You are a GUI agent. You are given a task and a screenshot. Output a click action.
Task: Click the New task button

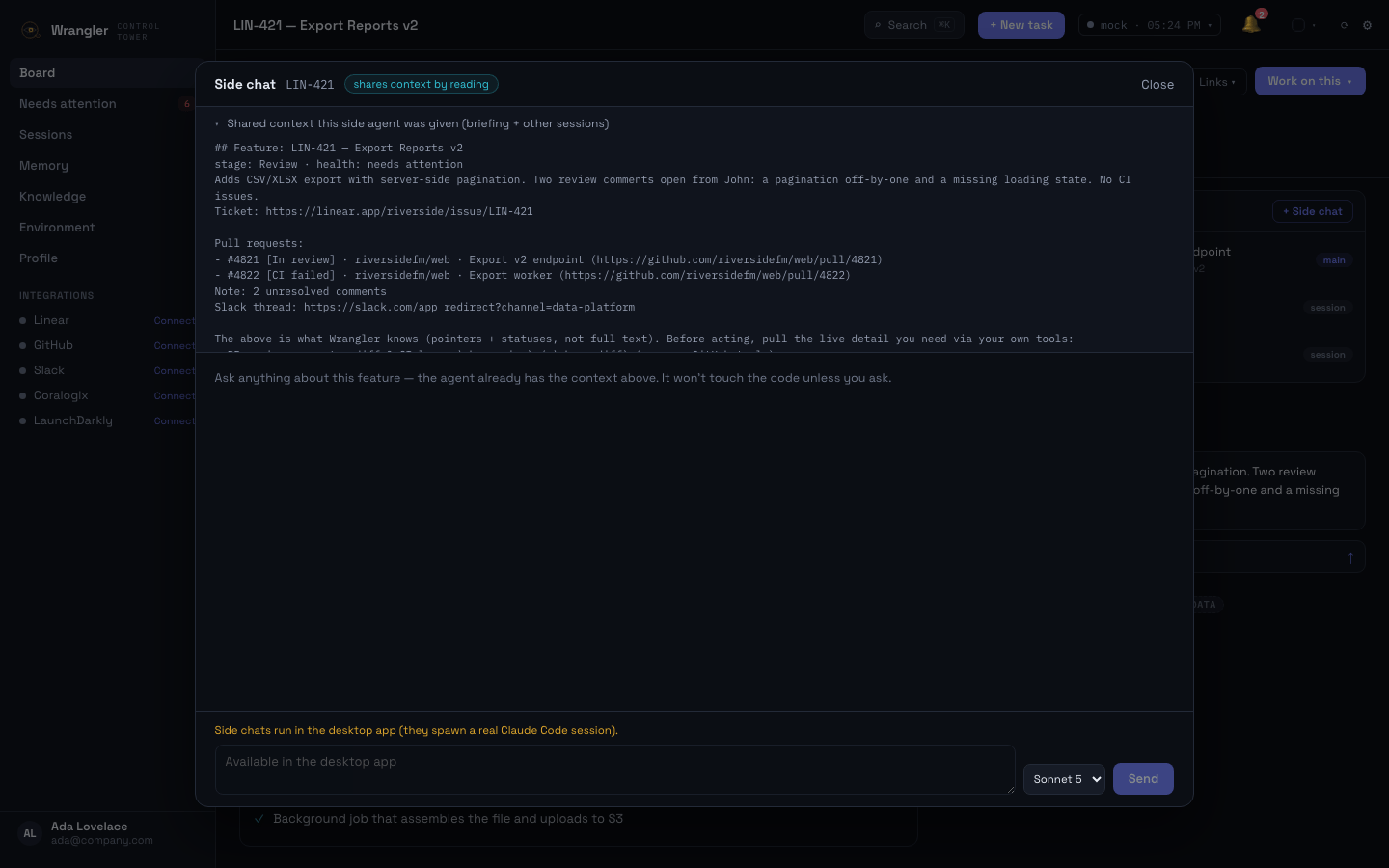(1021, 25)
